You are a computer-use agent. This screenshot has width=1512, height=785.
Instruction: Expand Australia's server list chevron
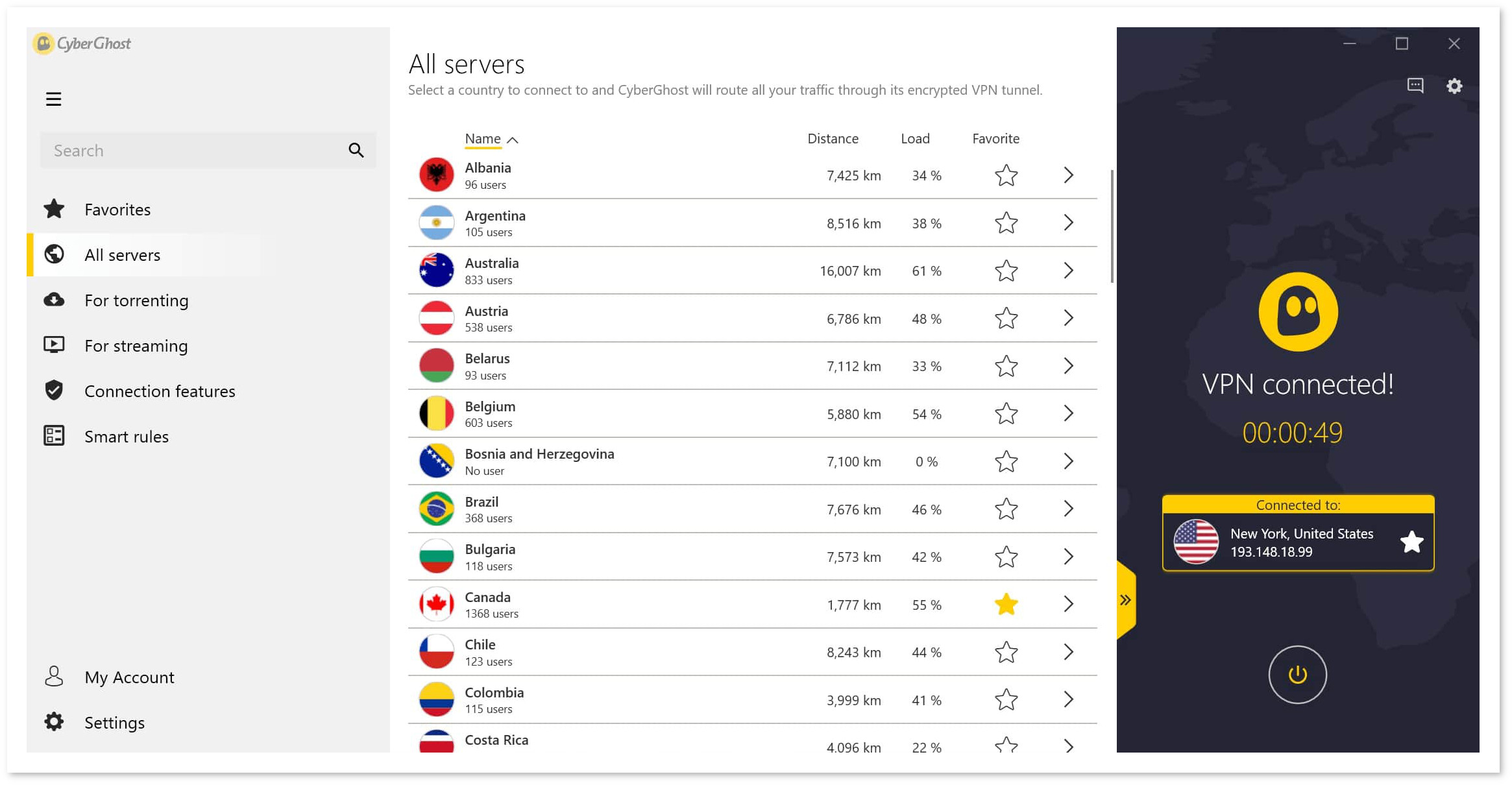point(1068,271)
